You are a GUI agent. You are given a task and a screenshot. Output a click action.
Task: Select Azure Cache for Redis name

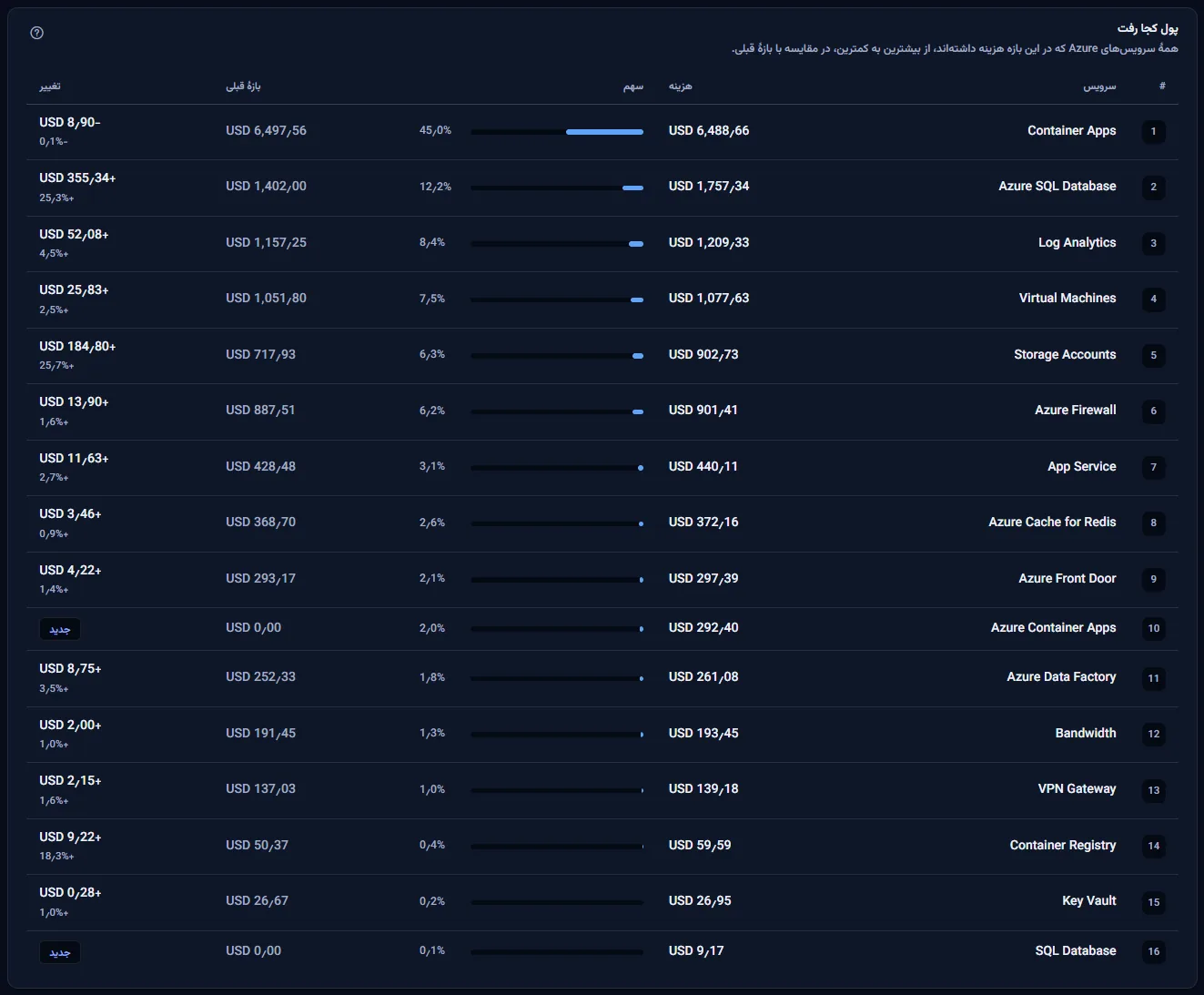coord(1052,522)
